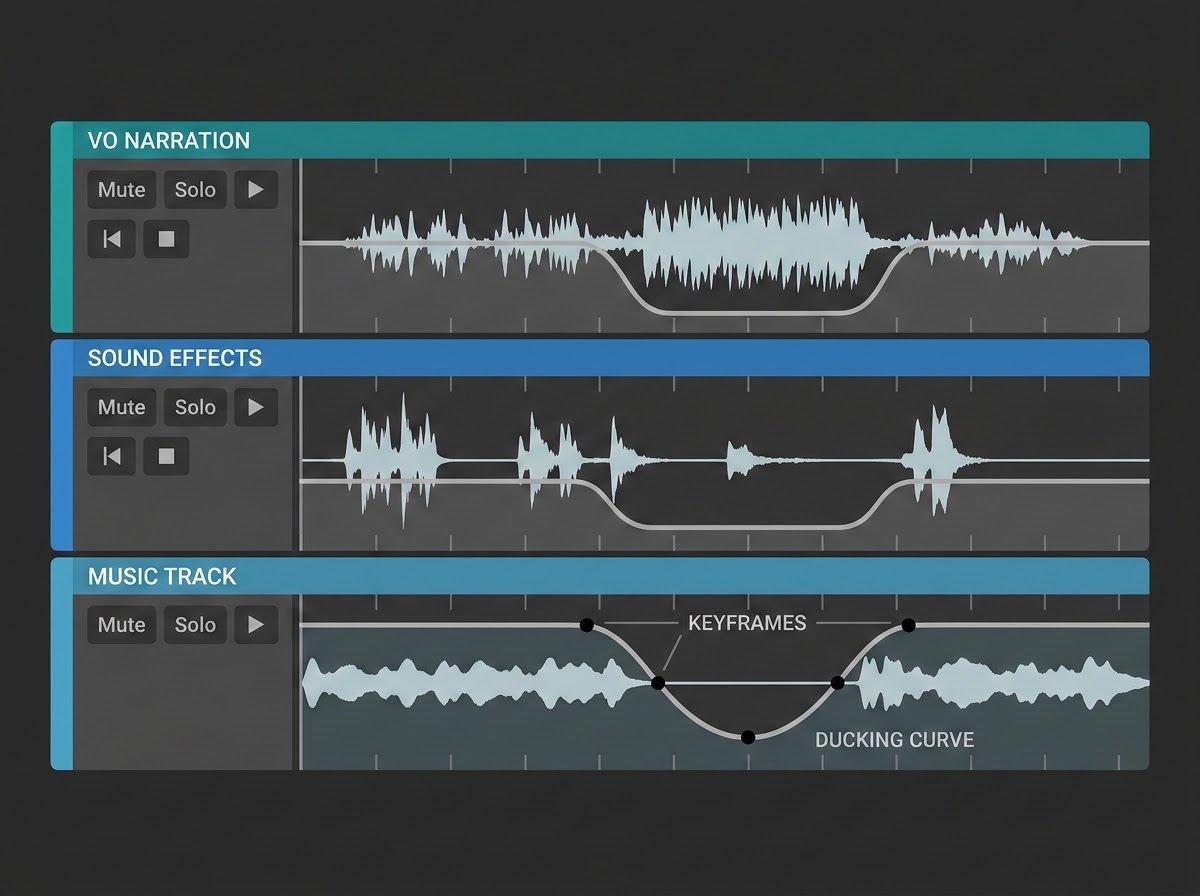Solo the VO Narration track
Screen dimensions: 1200x896
[x=195, y=189]
